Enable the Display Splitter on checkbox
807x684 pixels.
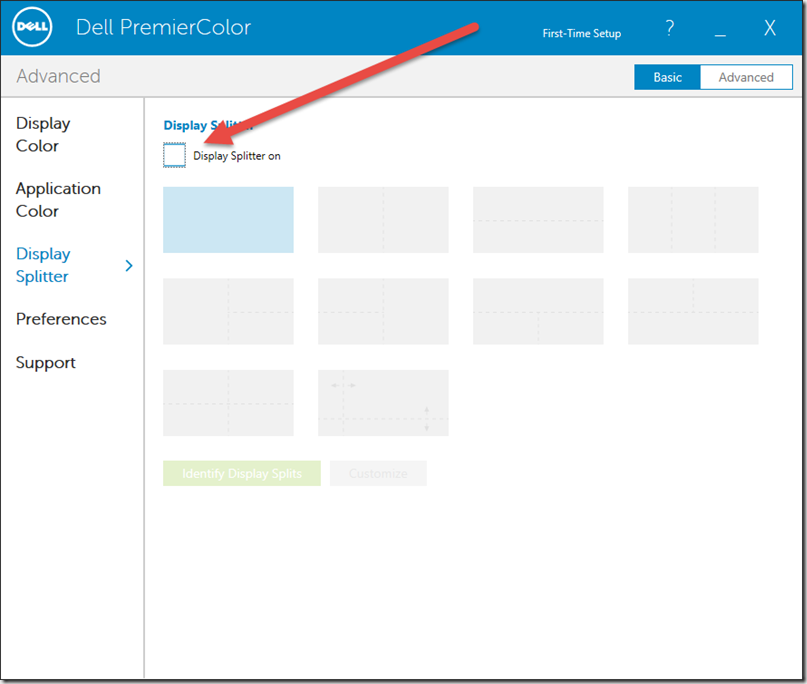pos(174,155)
